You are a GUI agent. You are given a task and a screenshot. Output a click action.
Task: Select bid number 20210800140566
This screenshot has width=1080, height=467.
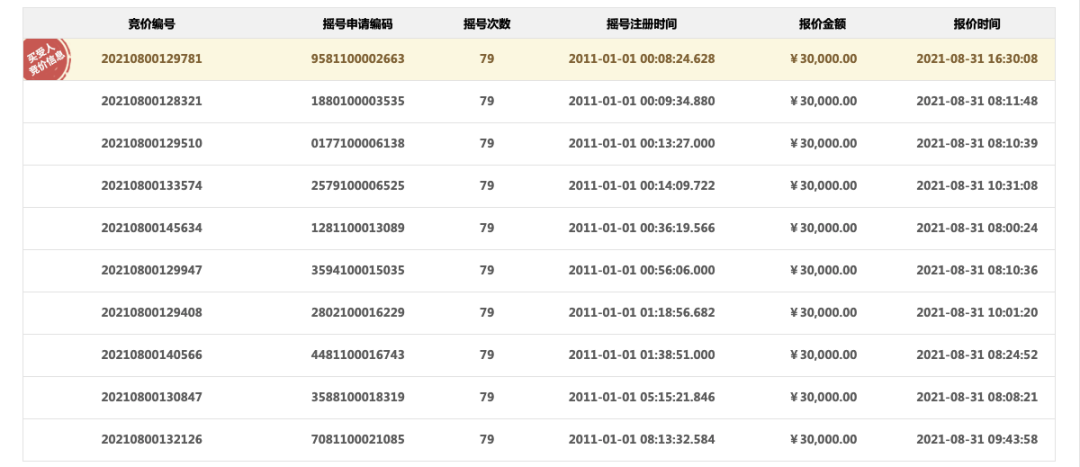tap(152, 355)
